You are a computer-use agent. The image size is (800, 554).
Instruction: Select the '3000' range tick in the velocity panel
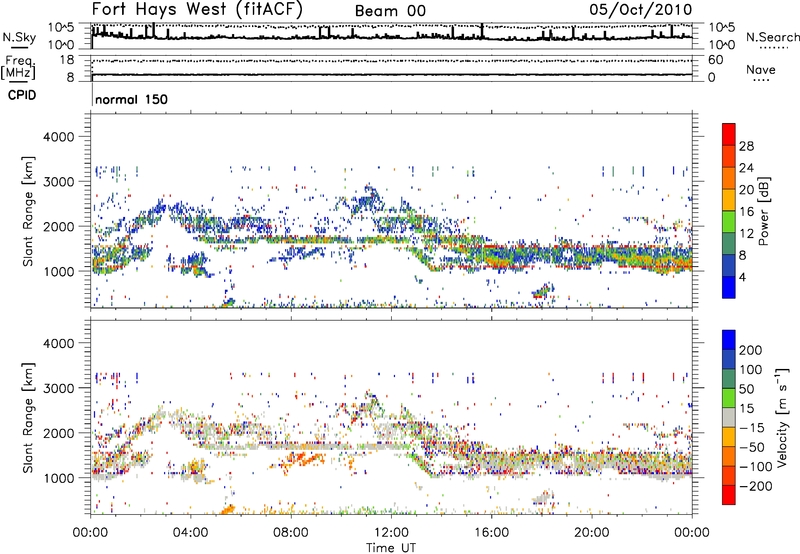(58, 388)
